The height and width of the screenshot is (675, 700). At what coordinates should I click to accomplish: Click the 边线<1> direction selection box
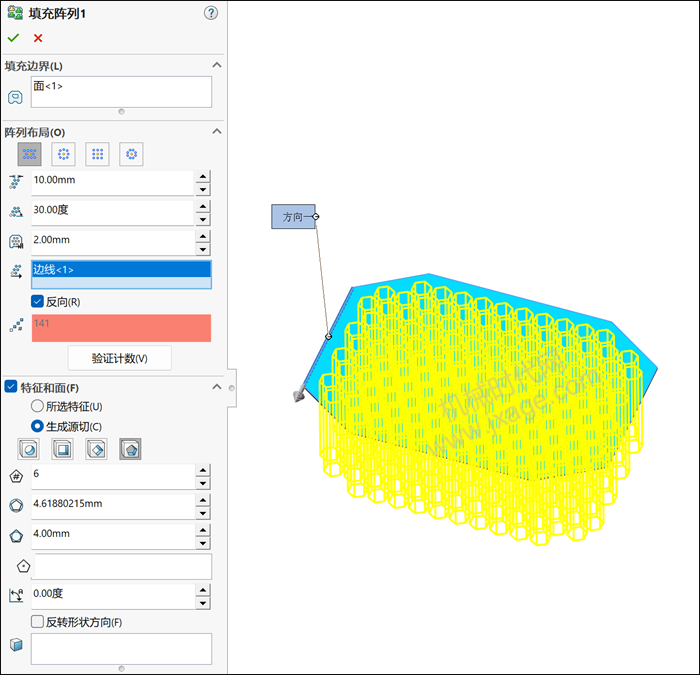(x=121, y=275)
